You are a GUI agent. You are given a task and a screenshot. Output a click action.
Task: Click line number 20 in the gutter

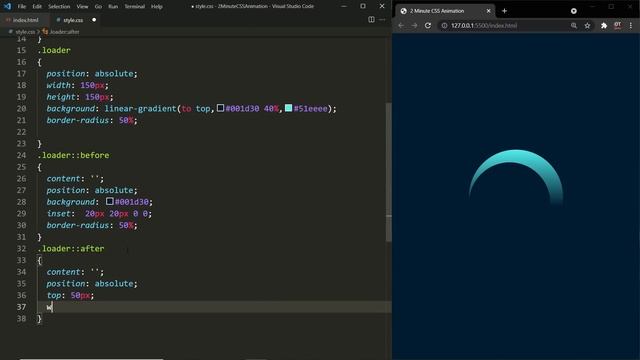pyautogui.click(x=21, y=109)
